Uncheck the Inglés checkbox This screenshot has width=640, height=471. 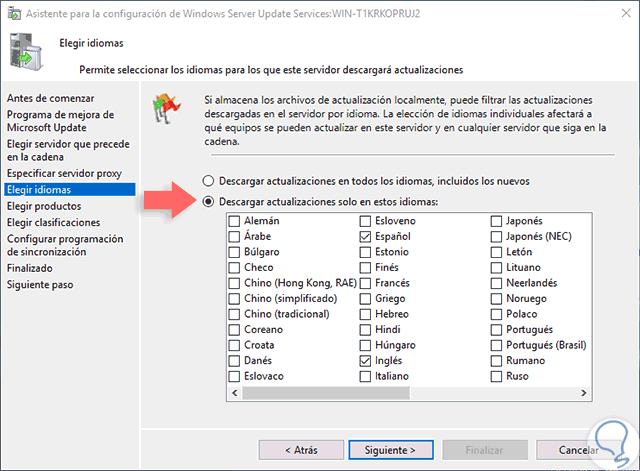point(365,361)
